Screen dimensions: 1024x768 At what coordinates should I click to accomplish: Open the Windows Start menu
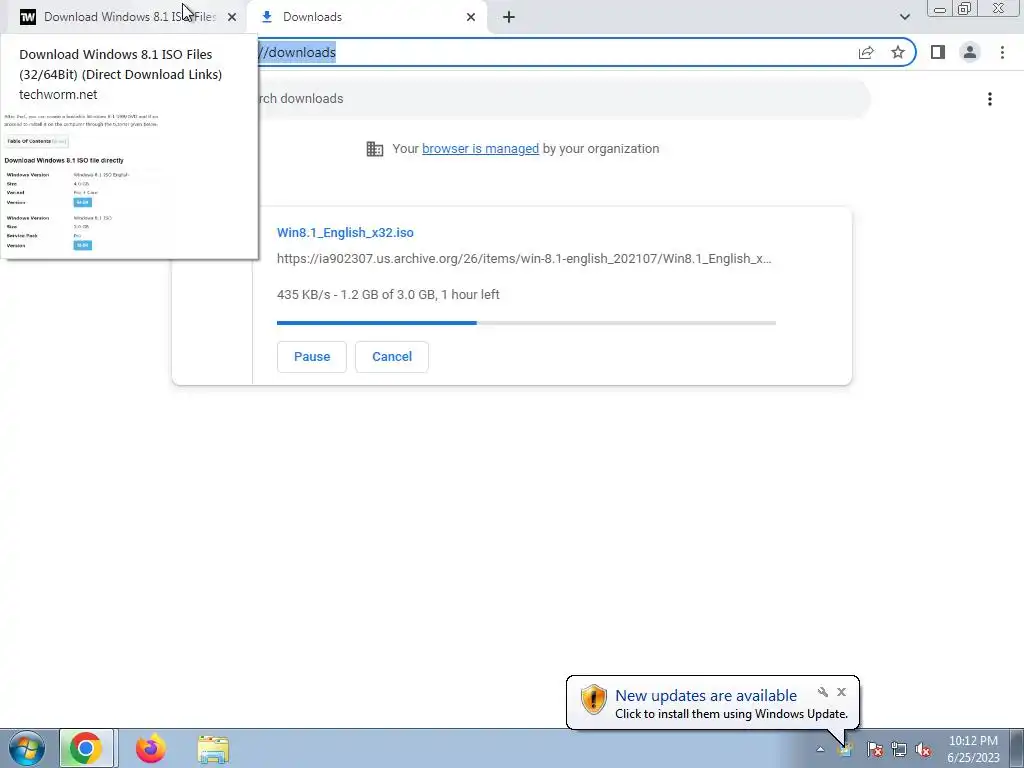(x=27, y=749)
